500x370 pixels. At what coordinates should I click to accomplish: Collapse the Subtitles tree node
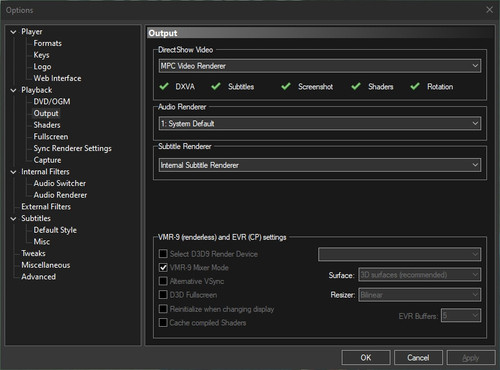point(13,219)
